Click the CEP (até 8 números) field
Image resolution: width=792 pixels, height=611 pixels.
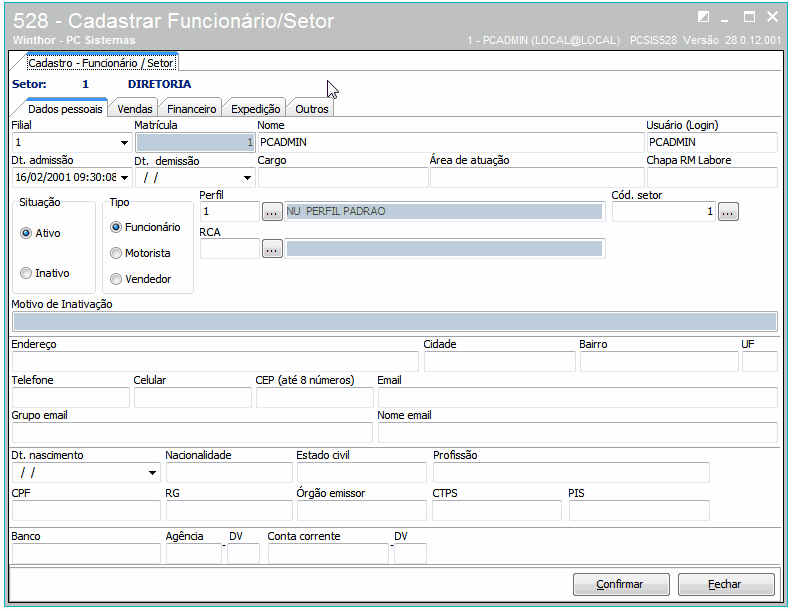(x=315, y=398)
